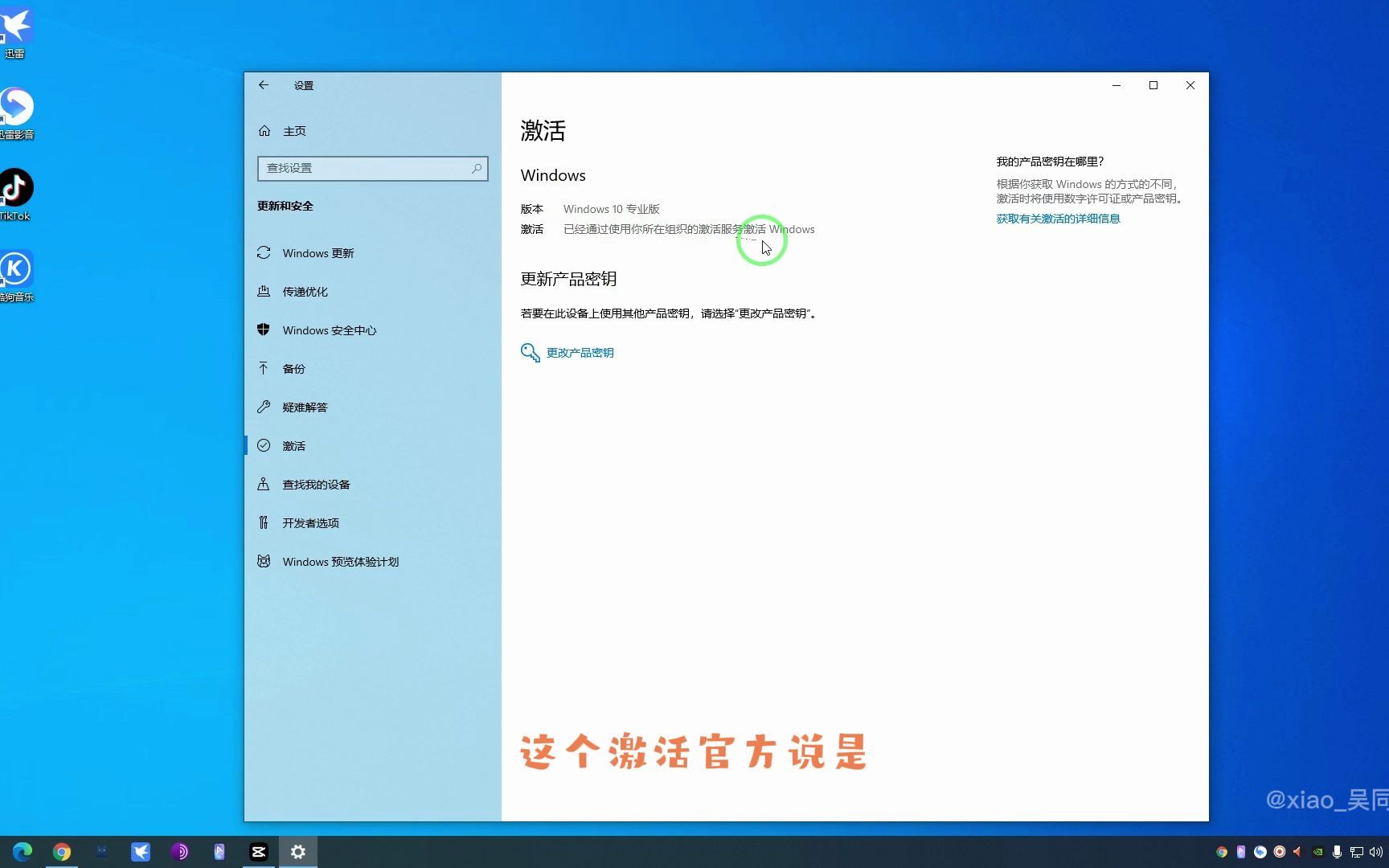This screenshot has width=1389, height=868.
Task: Minimize the Settings window
Action: click(x=1117, y=85)
